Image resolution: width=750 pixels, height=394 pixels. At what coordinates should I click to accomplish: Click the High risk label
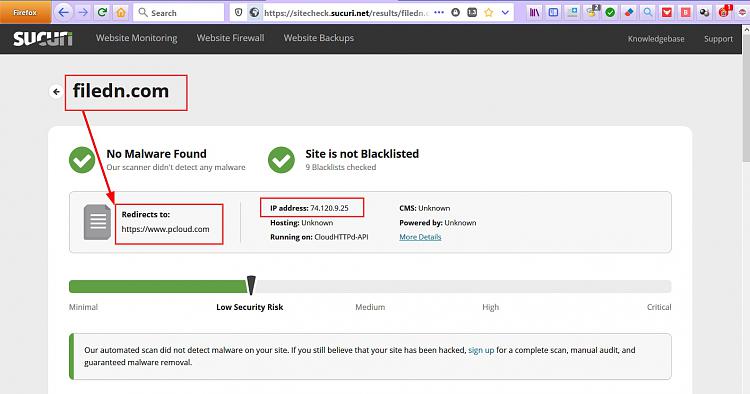490,307
